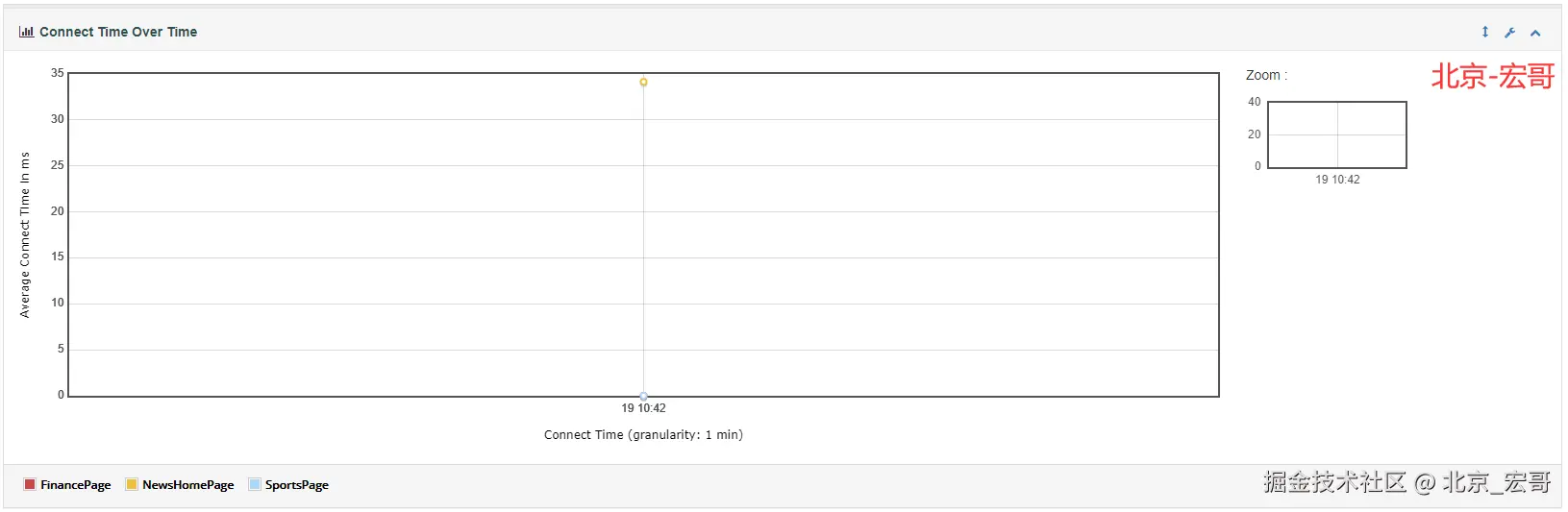Click the yellow NewsHomePage legend swatch
Viewport: 1568px width, 512px height.
132,484
